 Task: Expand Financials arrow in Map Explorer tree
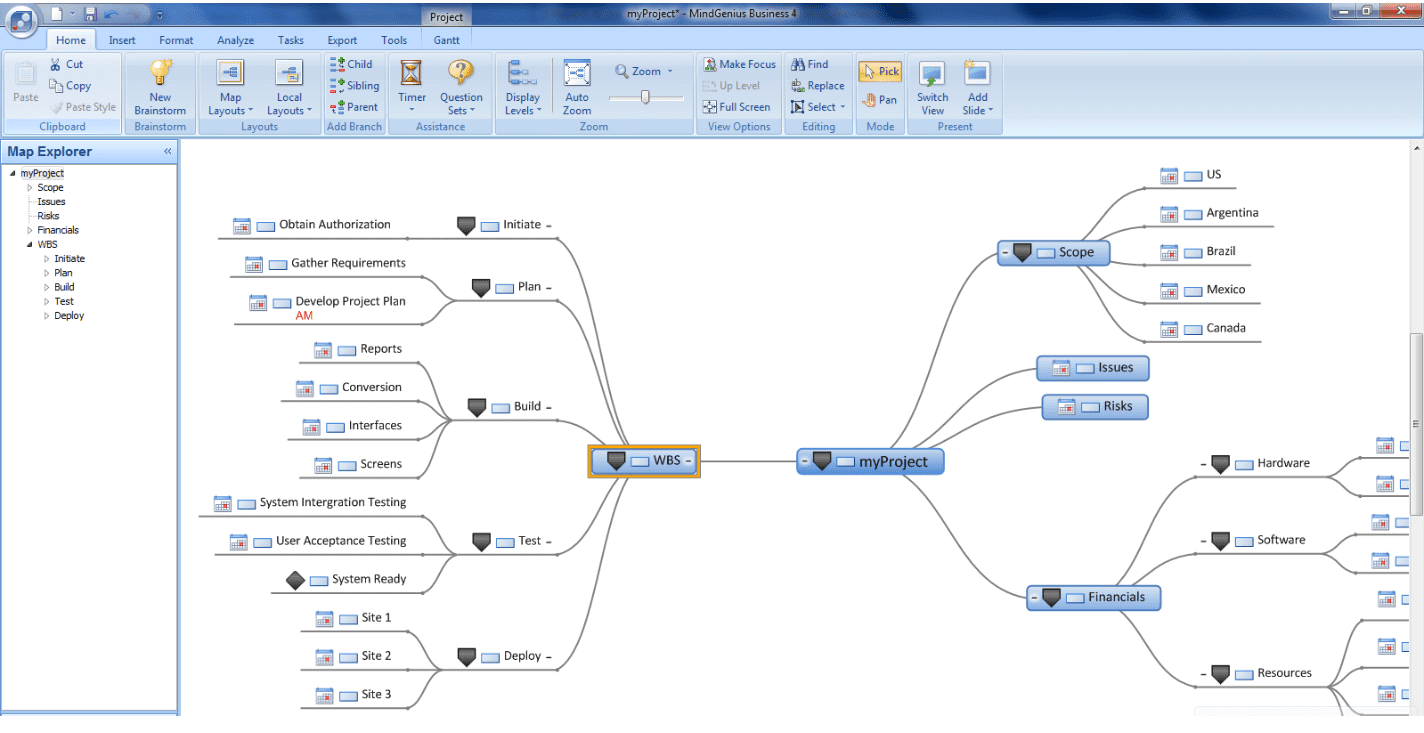(29, 230)
